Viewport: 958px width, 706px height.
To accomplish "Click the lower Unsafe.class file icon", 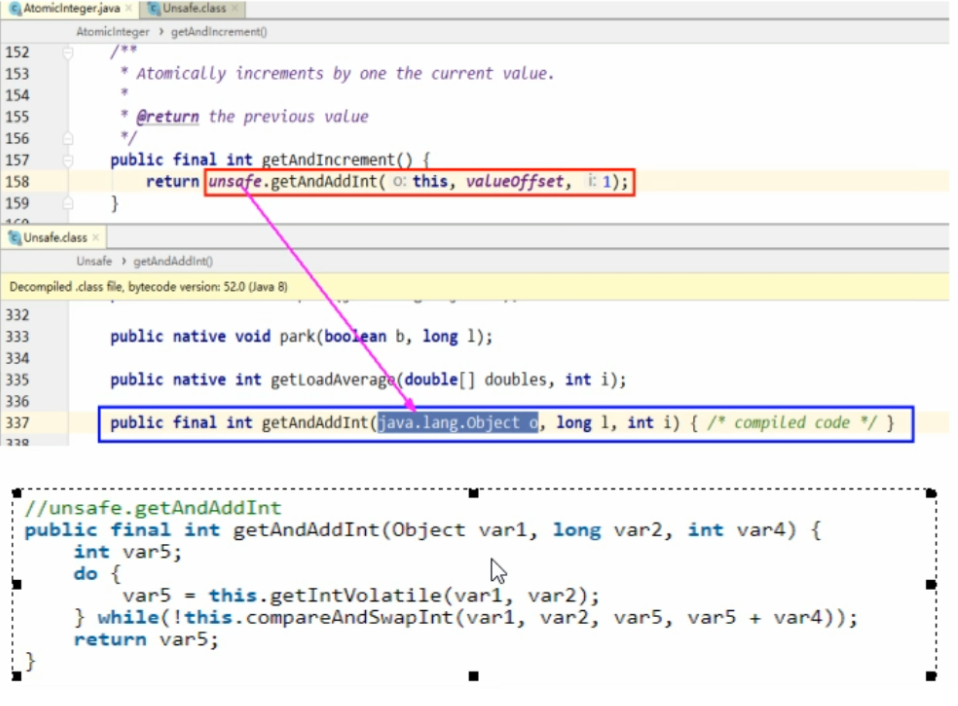I will click(15, 238).
